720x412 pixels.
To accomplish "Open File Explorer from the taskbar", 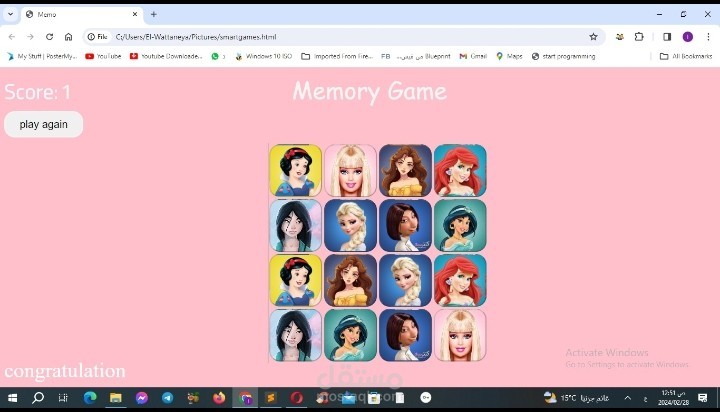I will [x=116, y=398].
